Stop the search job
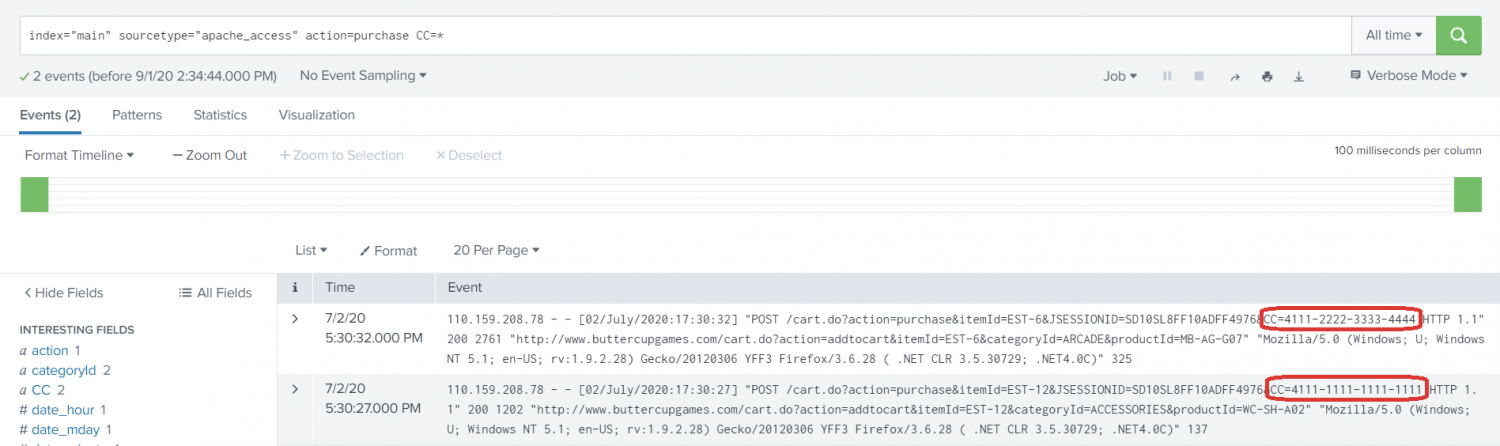This screenshot has height=446, width=1500. click(1199, 76)
